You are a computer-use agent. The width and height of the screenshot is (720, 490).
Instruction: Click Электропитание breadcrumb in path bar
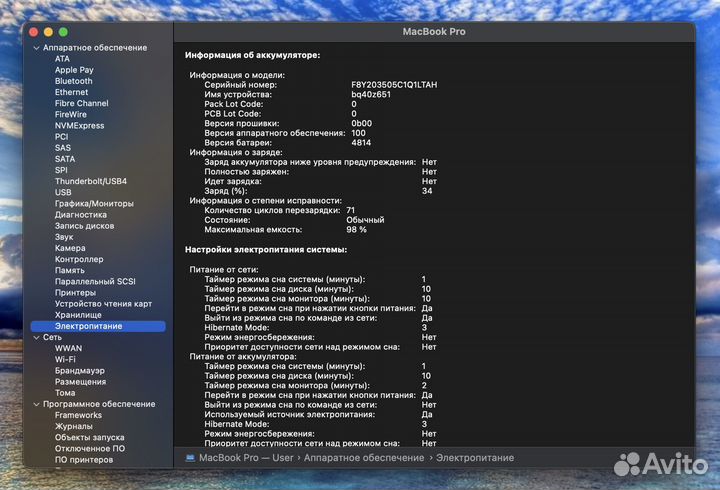pyautogui.click(x=475, y=458)
